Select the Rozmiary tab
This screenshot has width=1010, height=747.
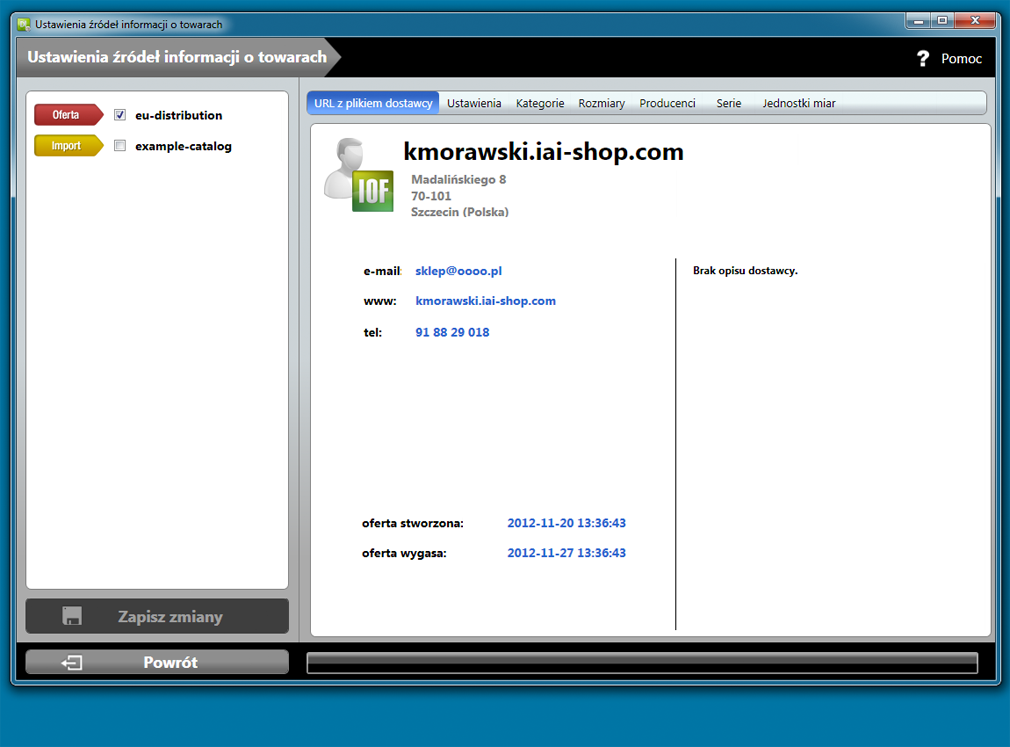(601, 103)
